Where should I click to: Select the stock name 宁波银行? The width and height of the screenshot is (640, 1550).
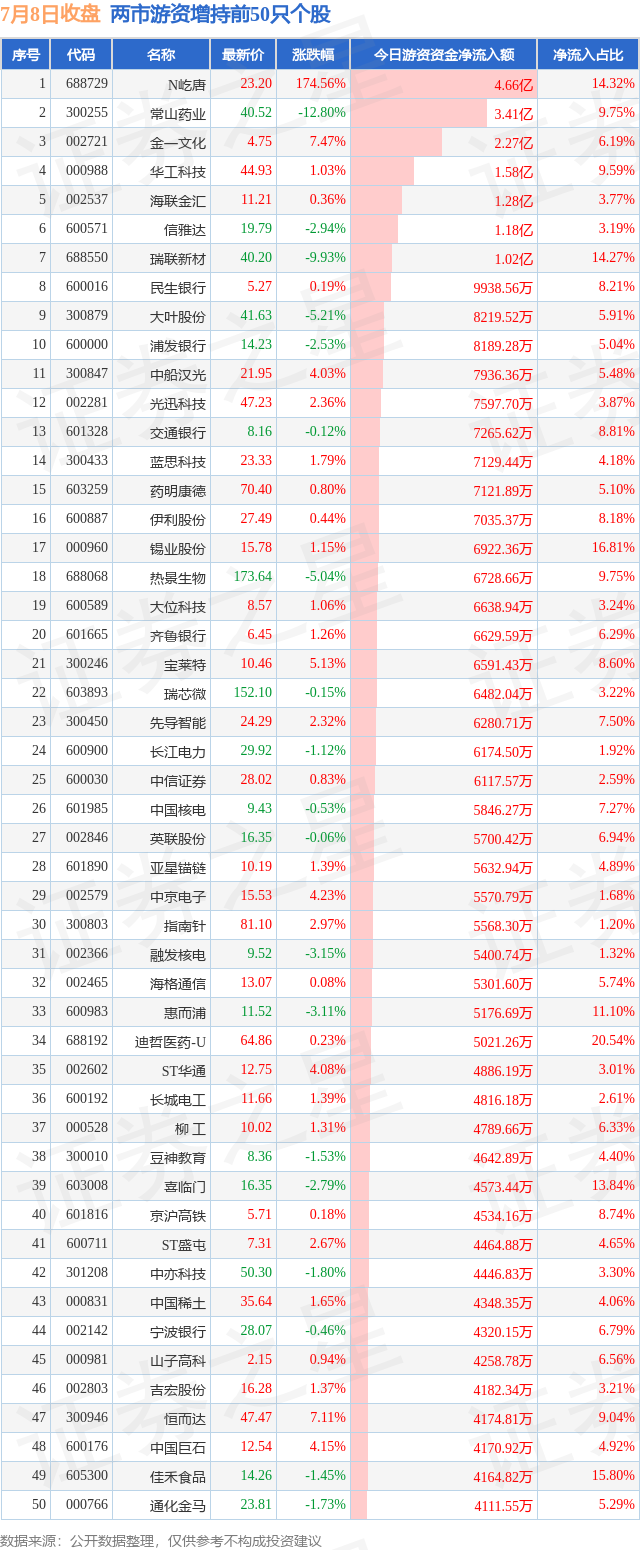[x=178, y=1331]
